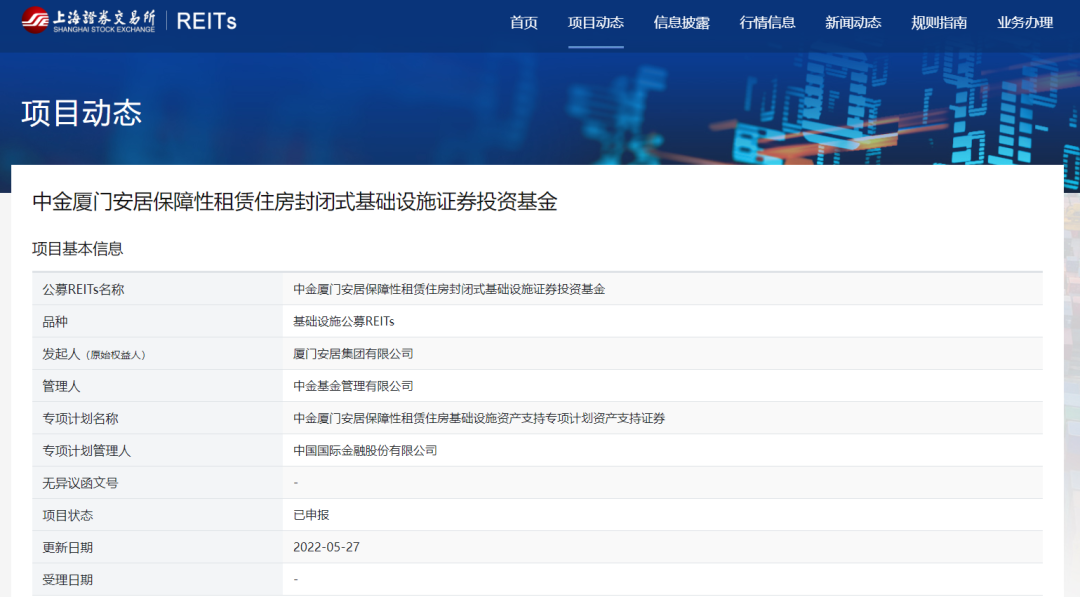Click the 项目状态 label

68,516
